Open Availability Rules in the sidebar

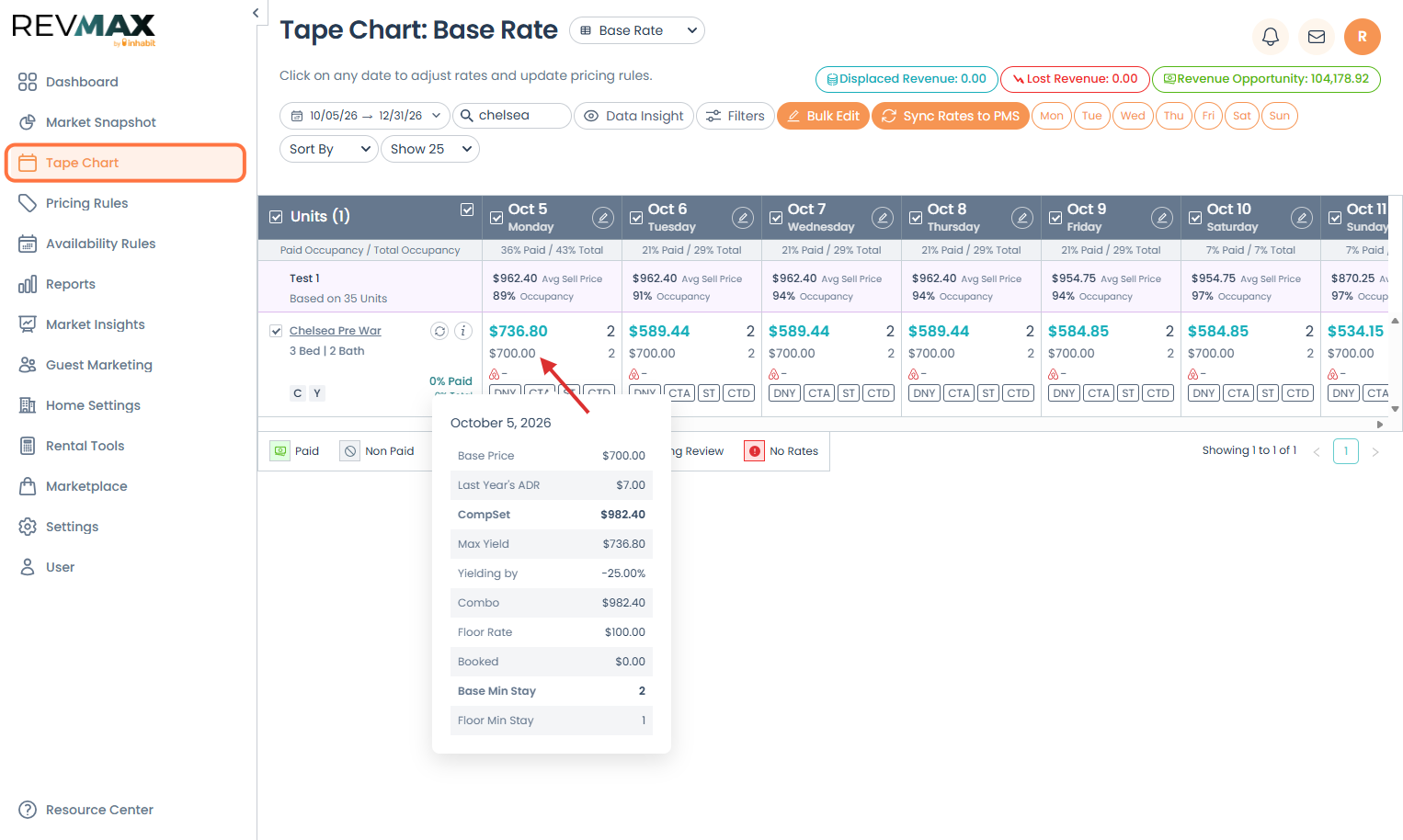pyautogui.click(x=100, y=244)
